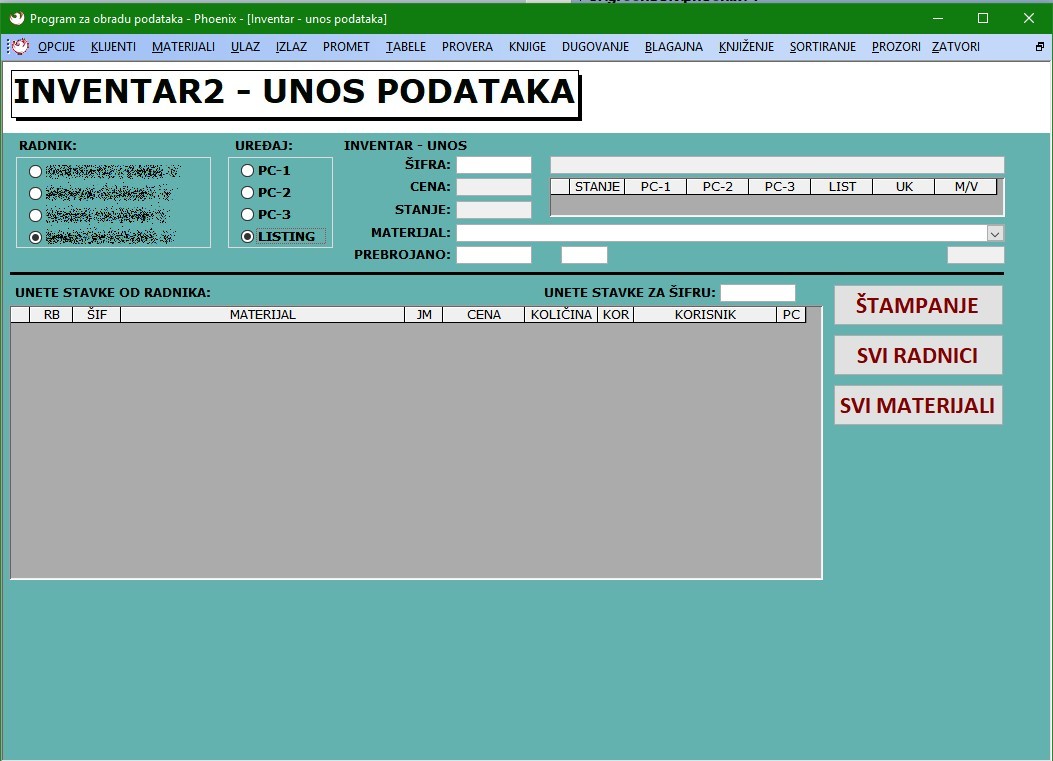The image size is (1053, 761).
Task: Choose the PC-3 radio option
Action: [x=248, y=215]
